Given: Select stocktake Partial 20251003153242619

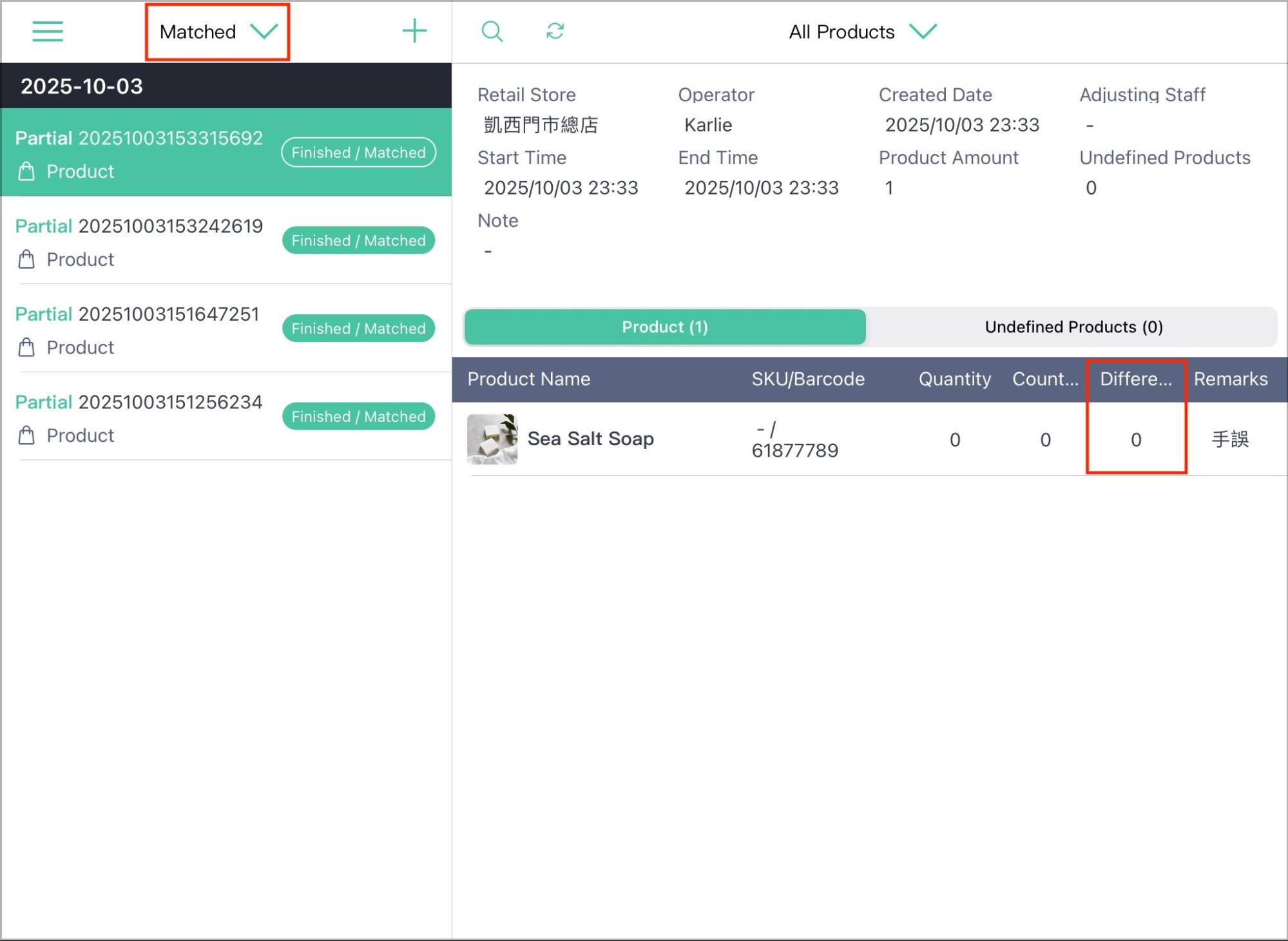Looking at the screenshot, I should (226, 240).
